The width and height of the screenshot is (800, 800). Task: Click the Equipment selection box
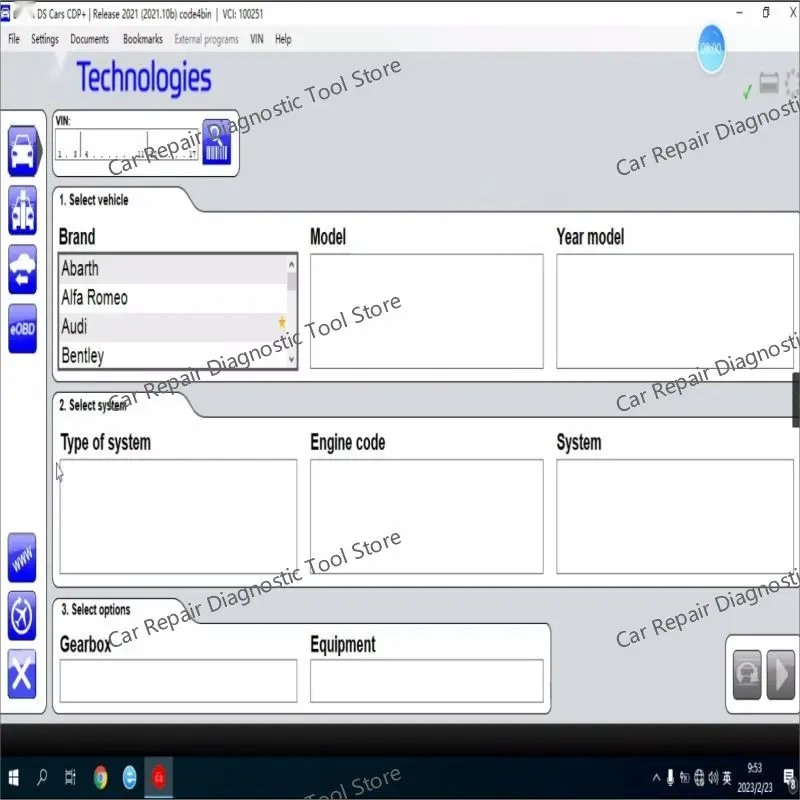point(427,681)
